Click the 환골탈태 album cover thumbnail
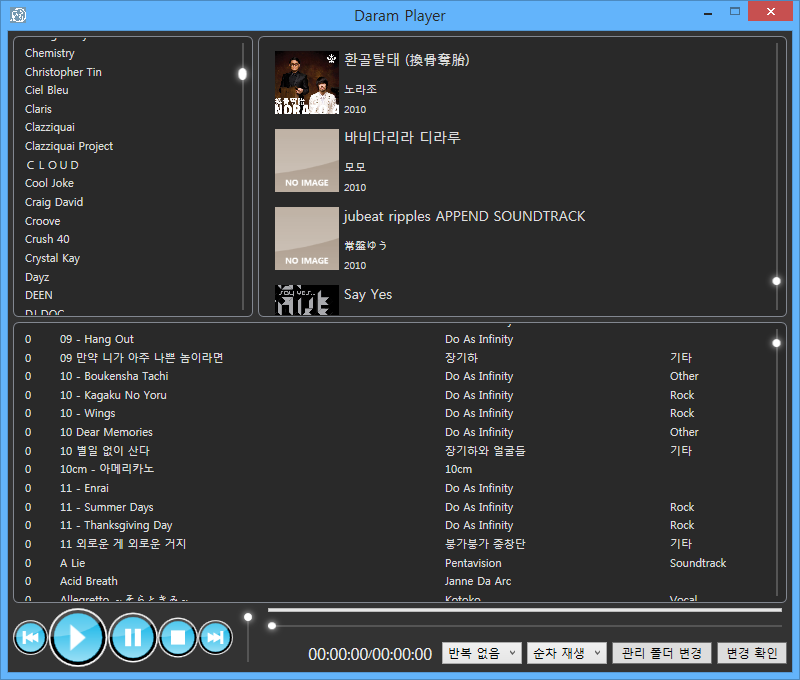800x680 pixels. click(x=306, y=82)
